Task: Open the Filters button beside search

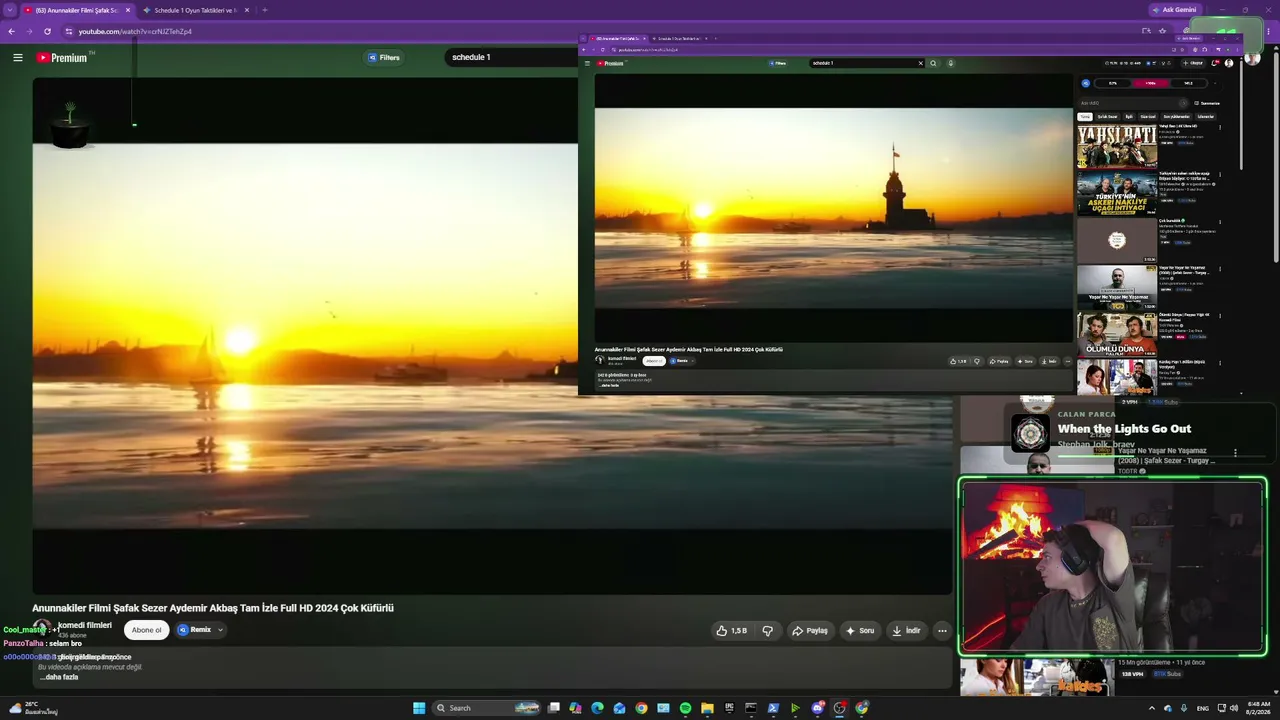Action: click(383, 57)
